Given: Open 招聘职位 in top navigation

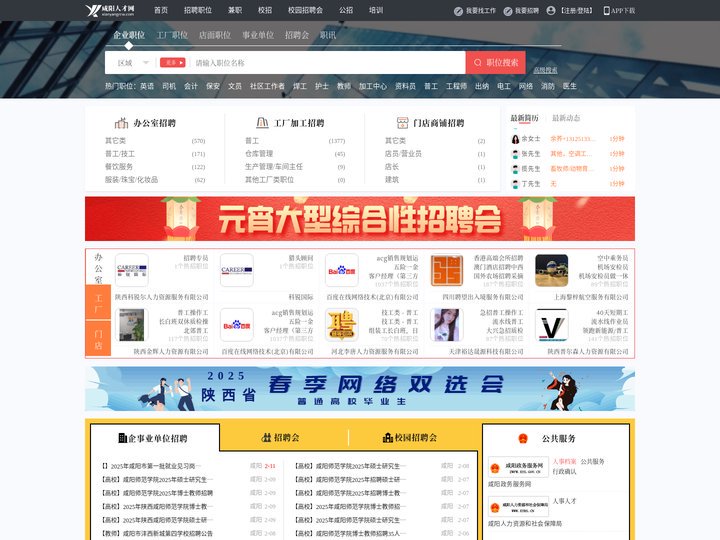Looking at the screenshot, I should point(198,10).
